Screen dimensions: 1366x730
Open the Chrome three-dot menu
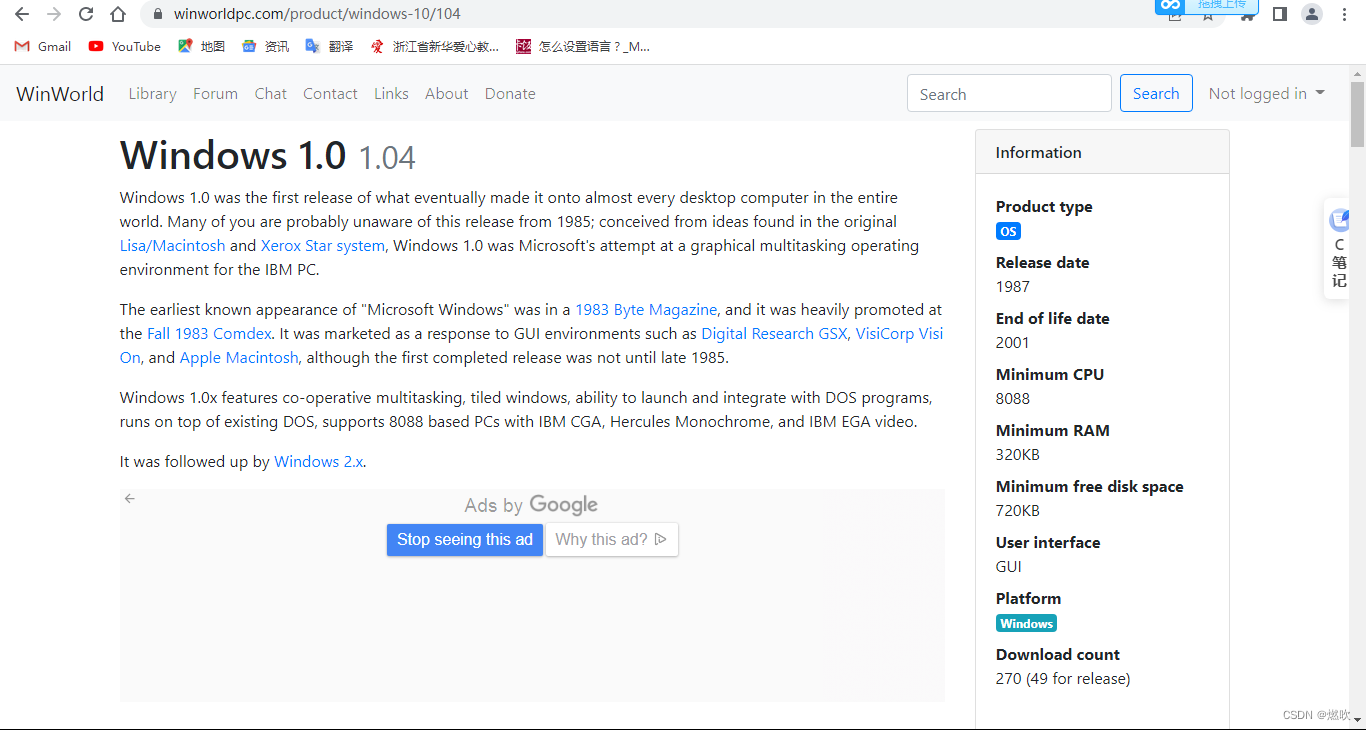coord(1344,14)
